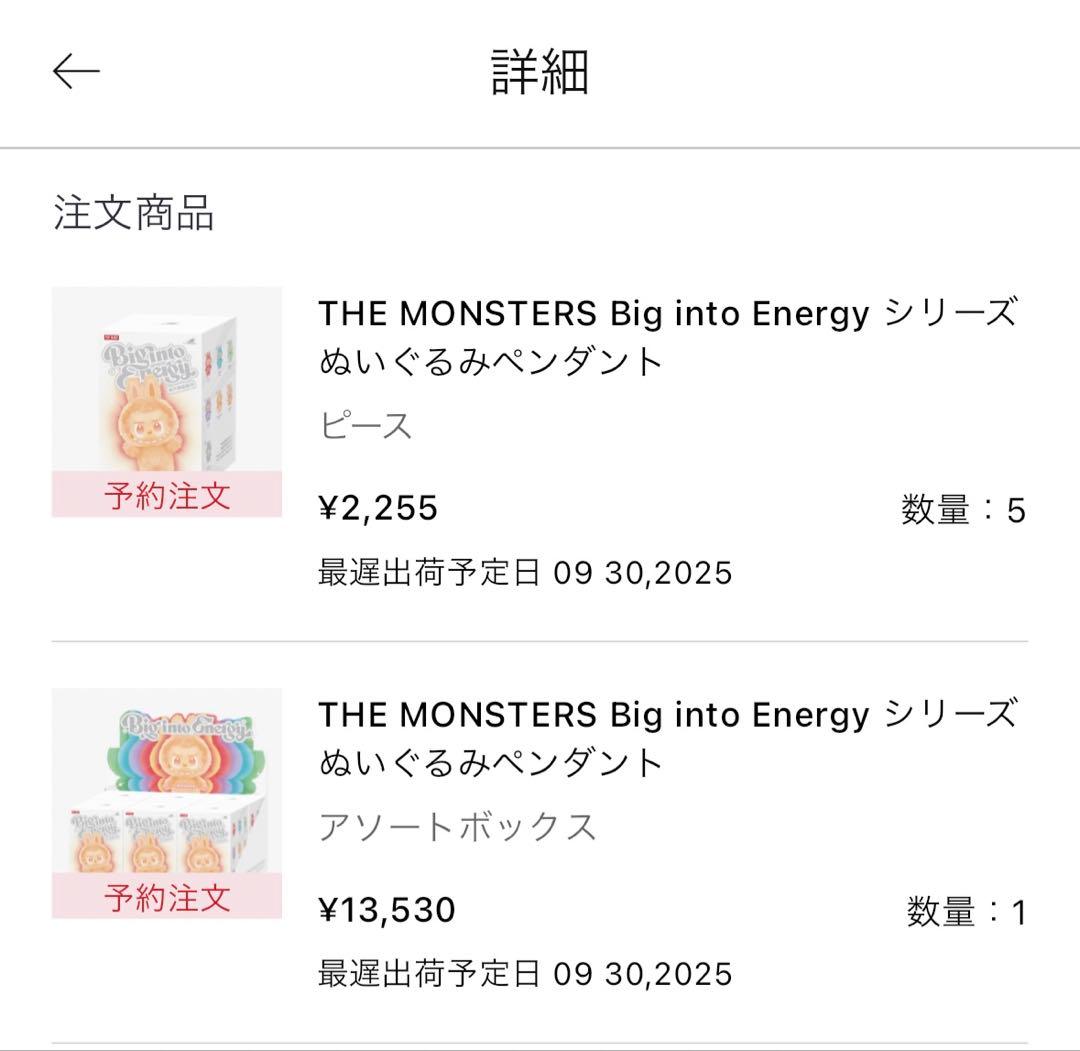The width and height of the screenshot is (1080, 1051).
Task: Click the divider between the two products
Action: [x=540, y=638]
